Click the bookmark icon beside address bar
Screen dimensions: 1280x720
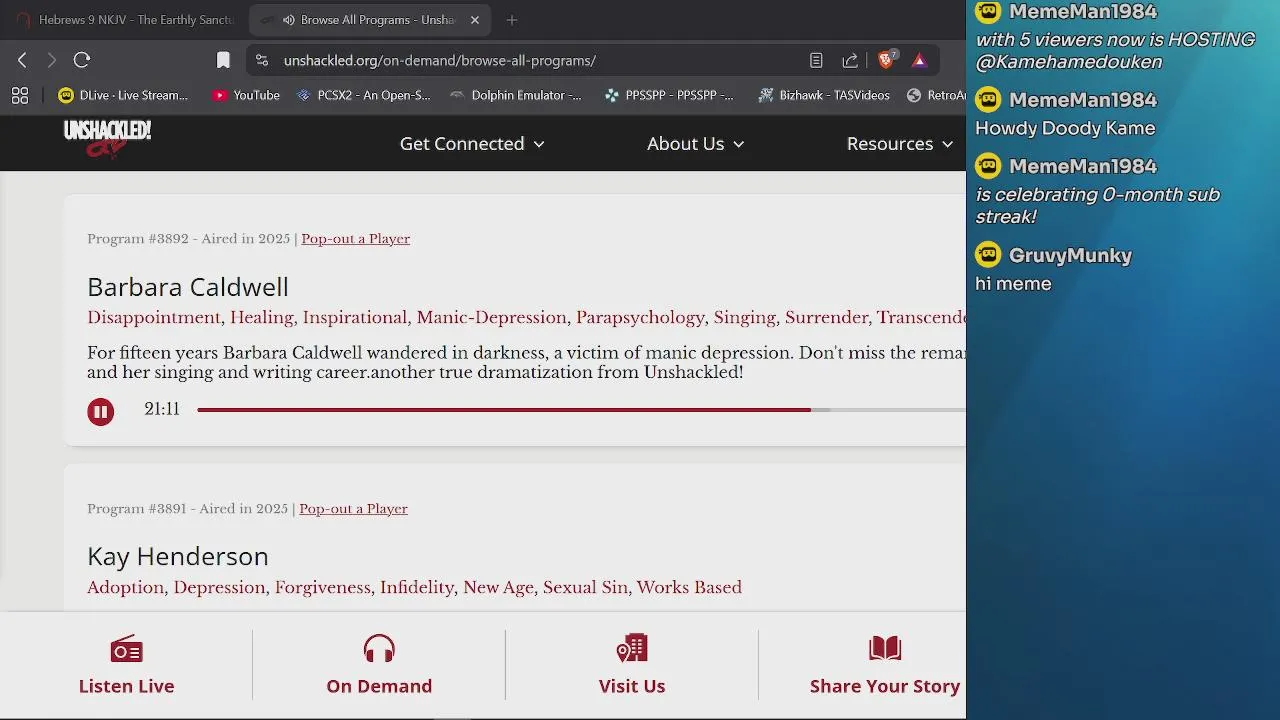pos(223,60)
